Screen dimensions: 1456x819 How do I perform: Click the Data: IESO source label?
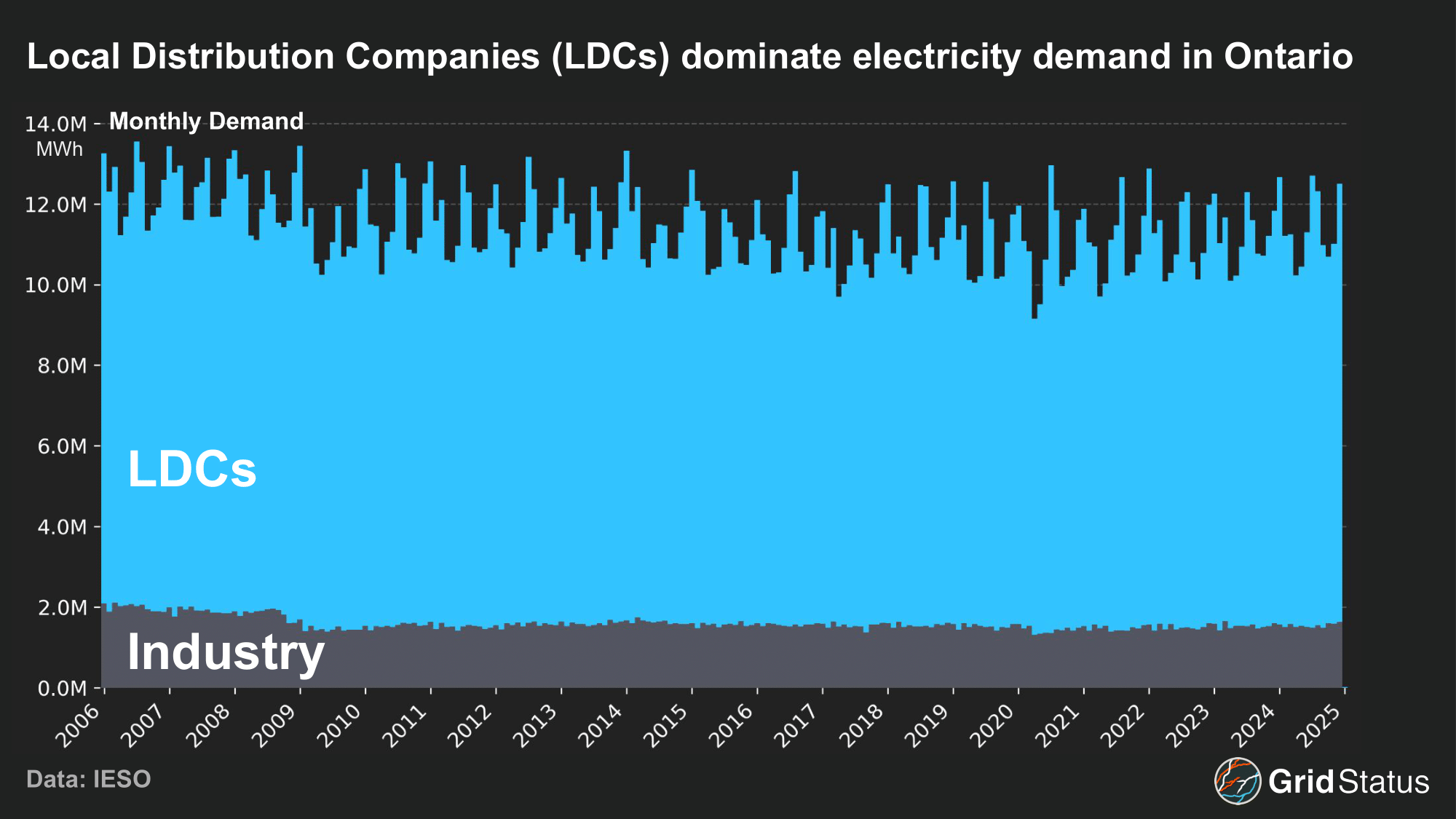click(89, 779)
